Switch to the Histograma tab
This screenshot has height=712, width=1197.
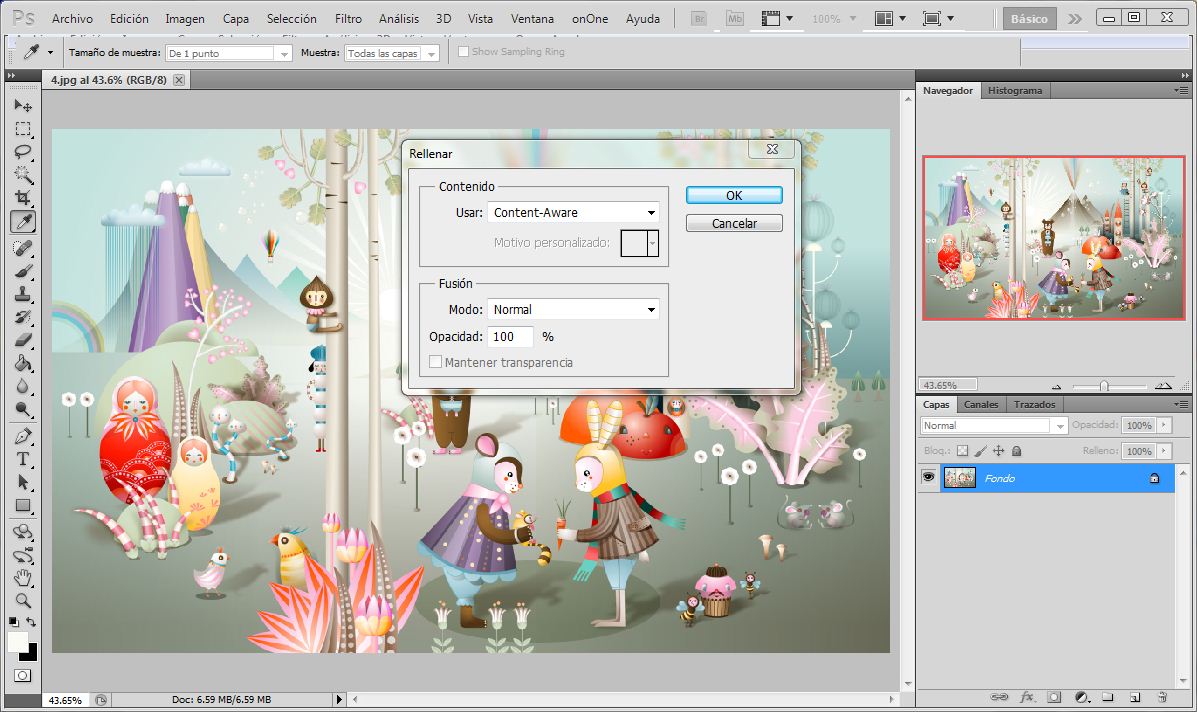coord(1015,90)
